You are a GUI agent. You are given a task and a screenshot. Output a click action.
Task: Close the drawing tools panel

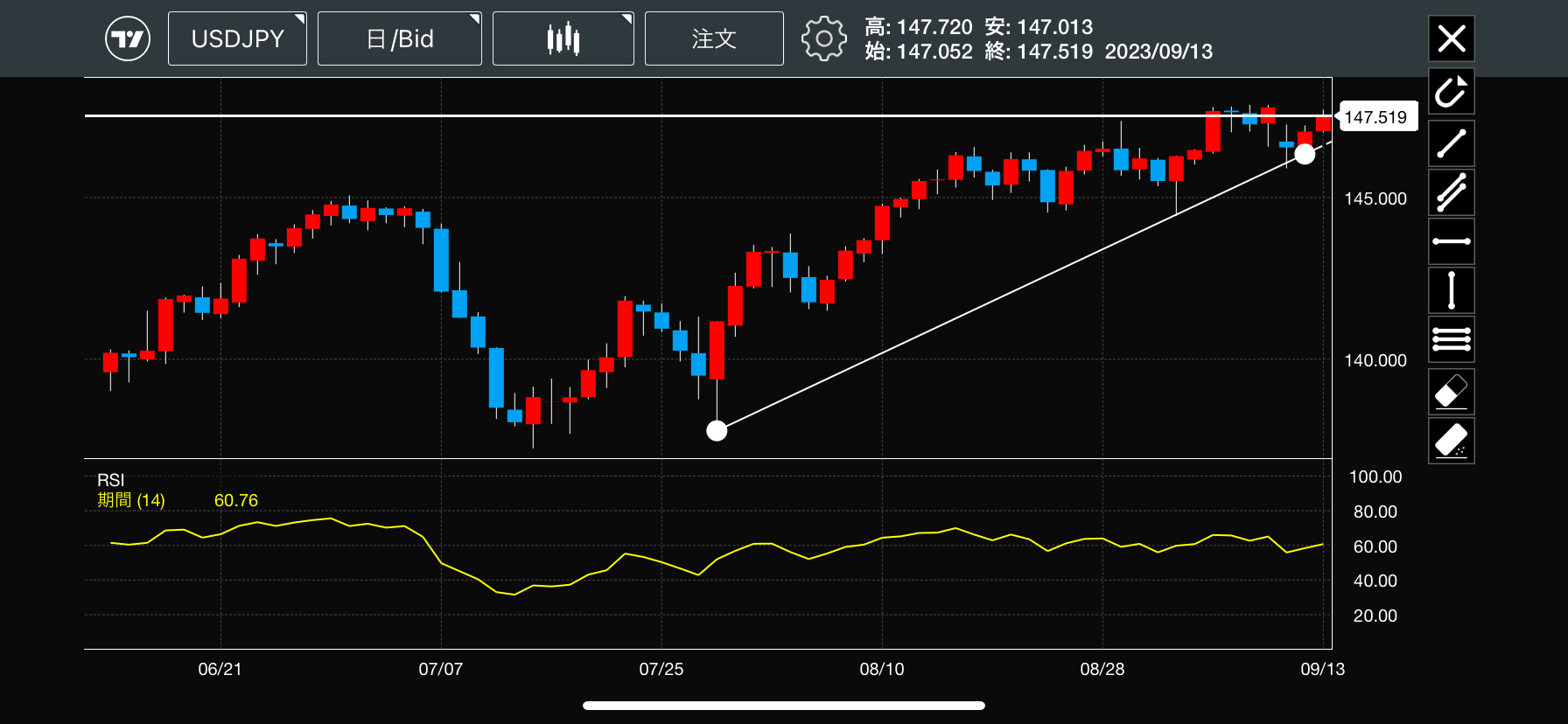tap(1451, 38)
